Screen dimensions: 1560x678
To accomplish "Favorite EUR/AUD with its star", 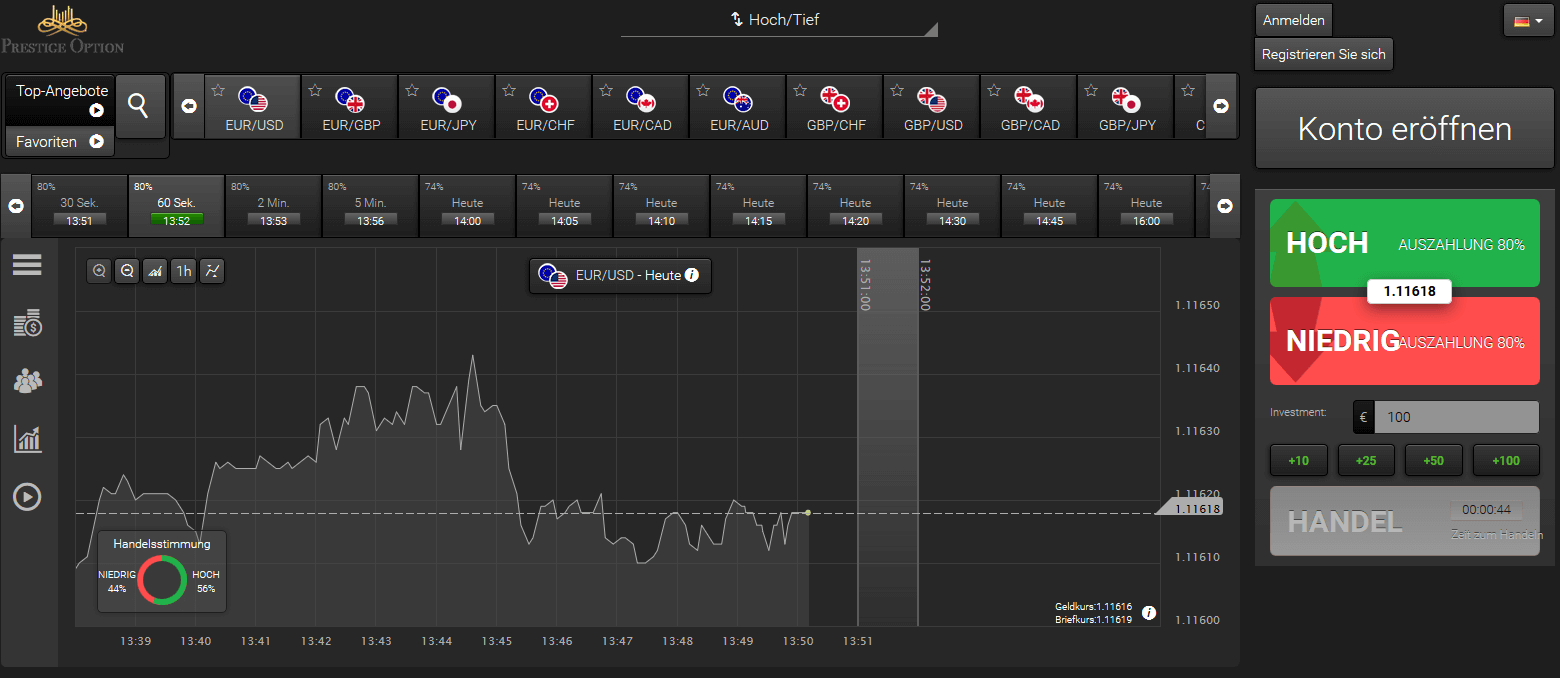I will (x=702, y=90).
